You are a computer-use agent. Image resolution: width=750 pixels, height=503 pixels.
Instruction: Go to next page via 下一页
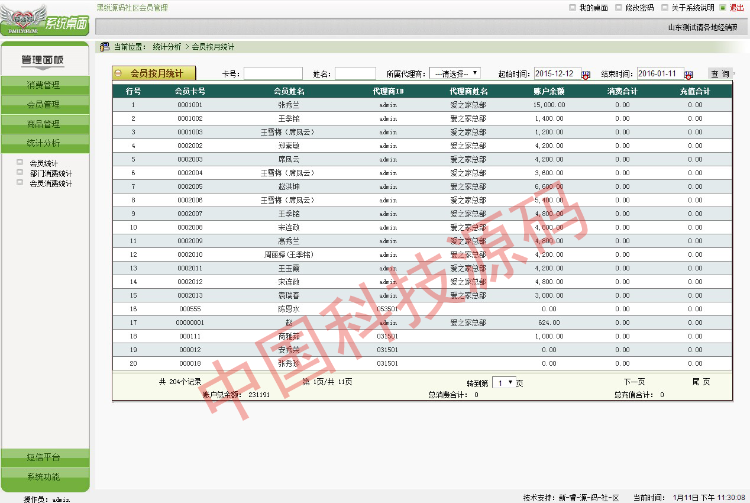[x=634, y=382]
